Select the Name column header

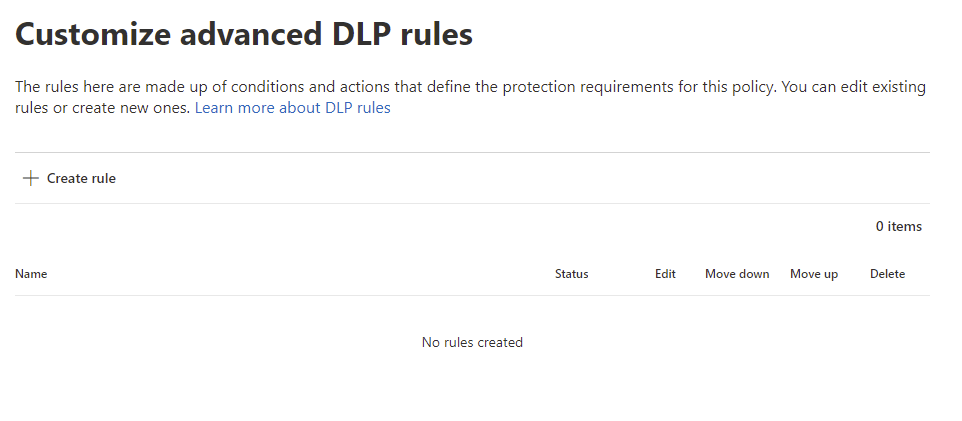click(x=31, y=274)
